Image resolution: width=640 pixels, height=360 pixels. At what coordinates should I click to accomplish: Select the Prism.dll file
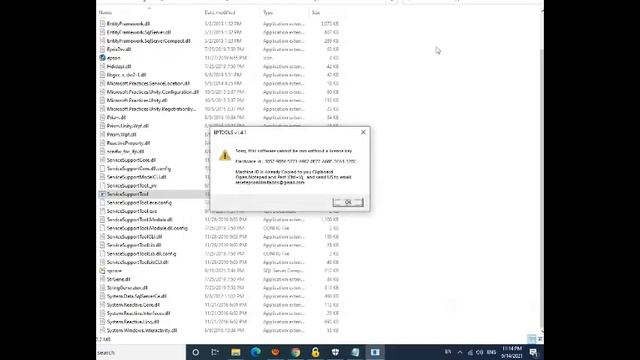116,118
